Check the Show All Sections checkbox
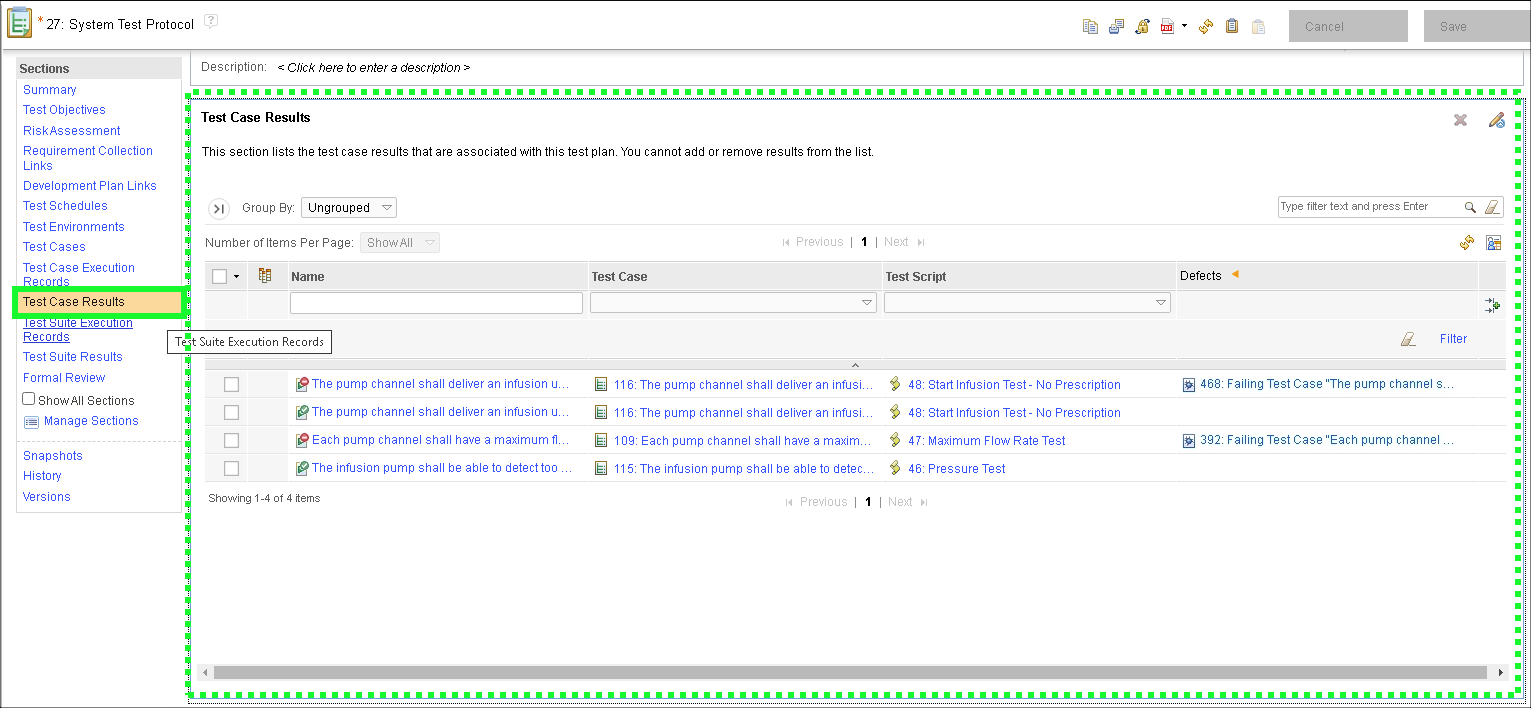1531x708 pixels. tap(29, 399)
